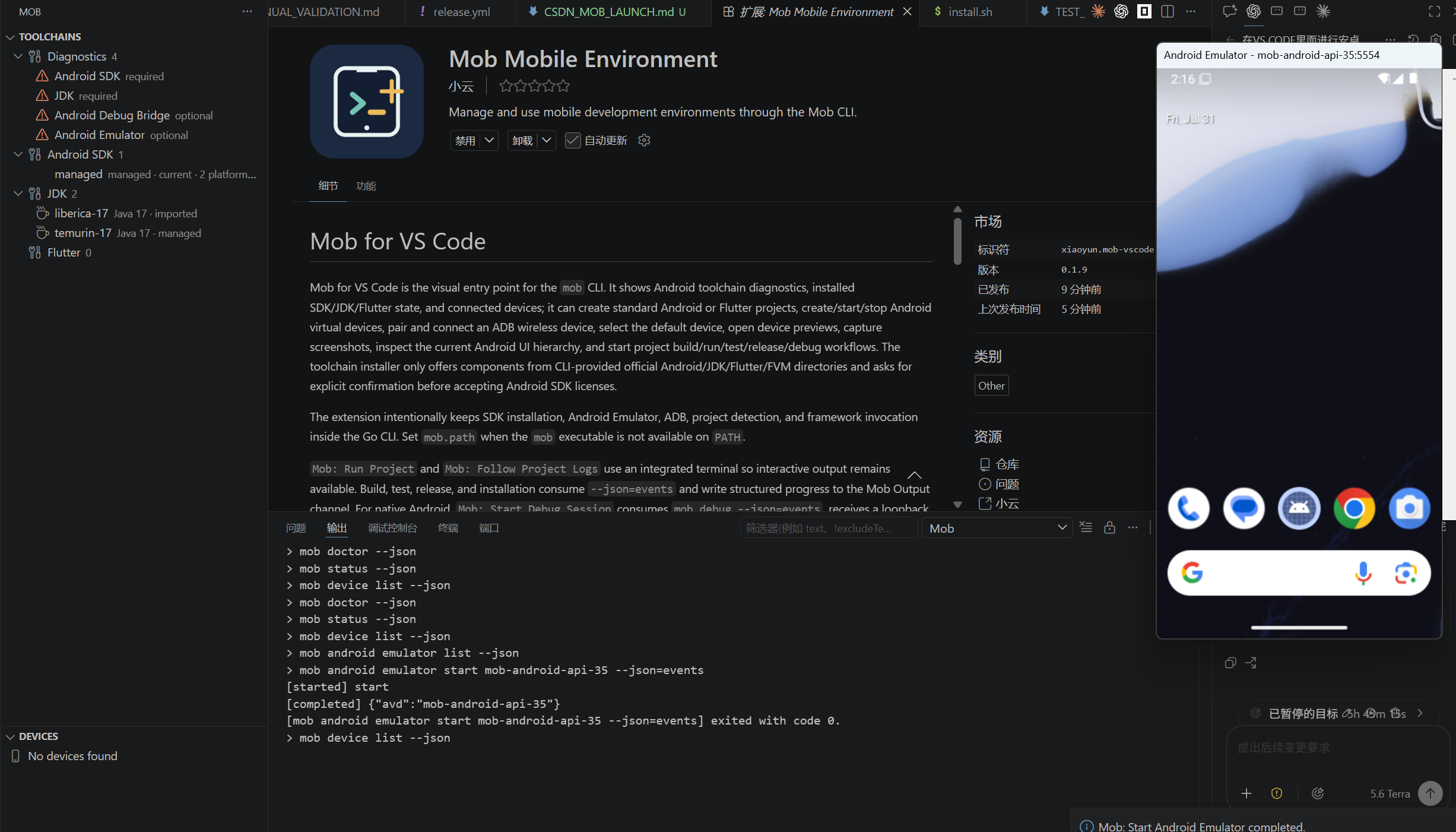The height and width of the screenshot is (832, 1456).
Task: Switch to the 端口 panel tab
Action: (488, 528)
